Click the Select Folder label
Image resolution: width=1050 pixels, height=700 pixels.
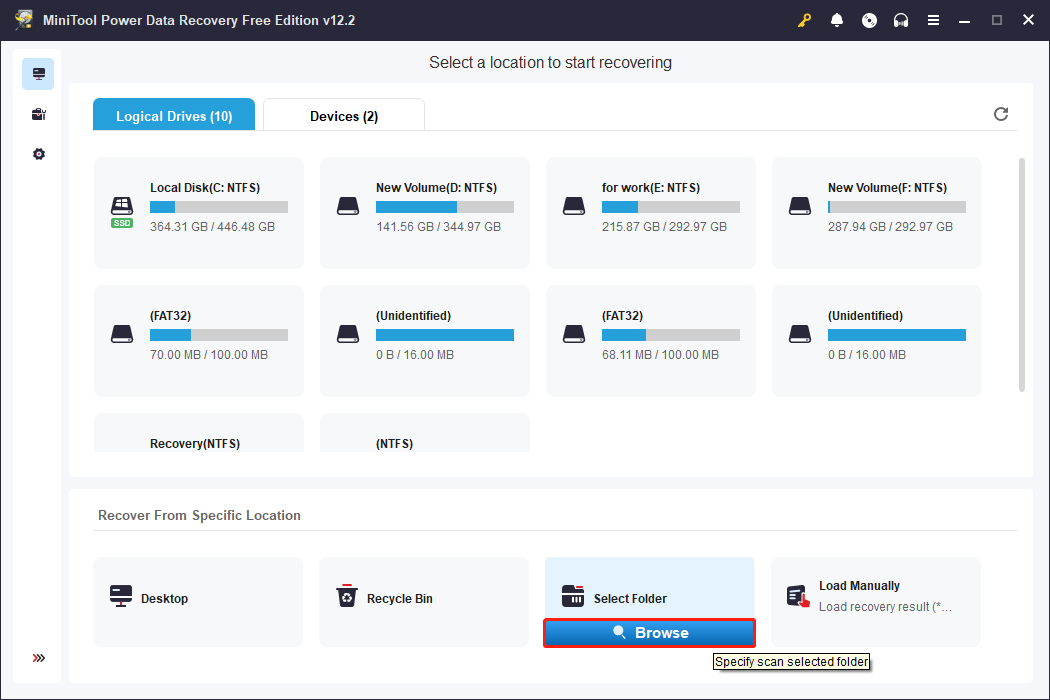tap(630, 599)
